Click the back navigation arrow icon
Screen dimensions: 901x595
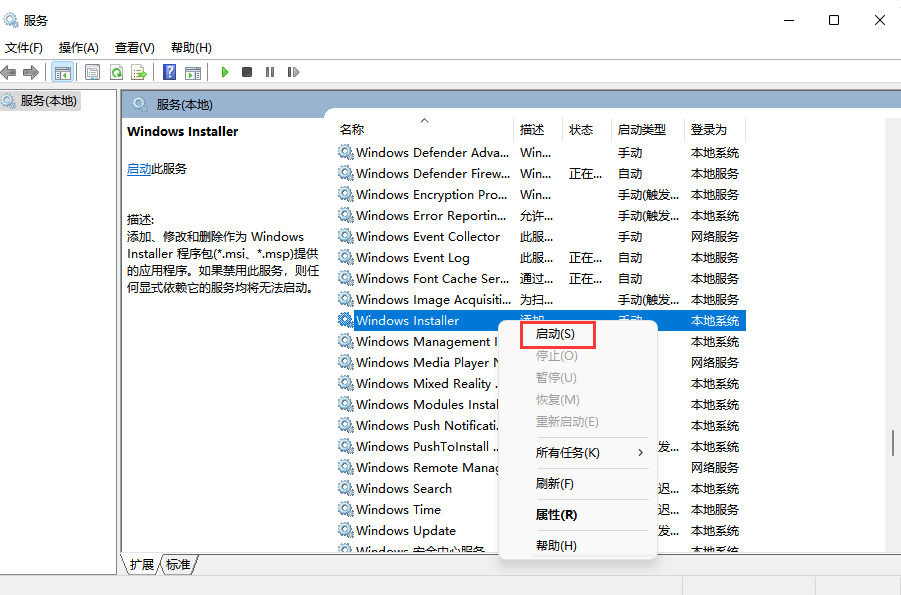click(x=9, y=71)
